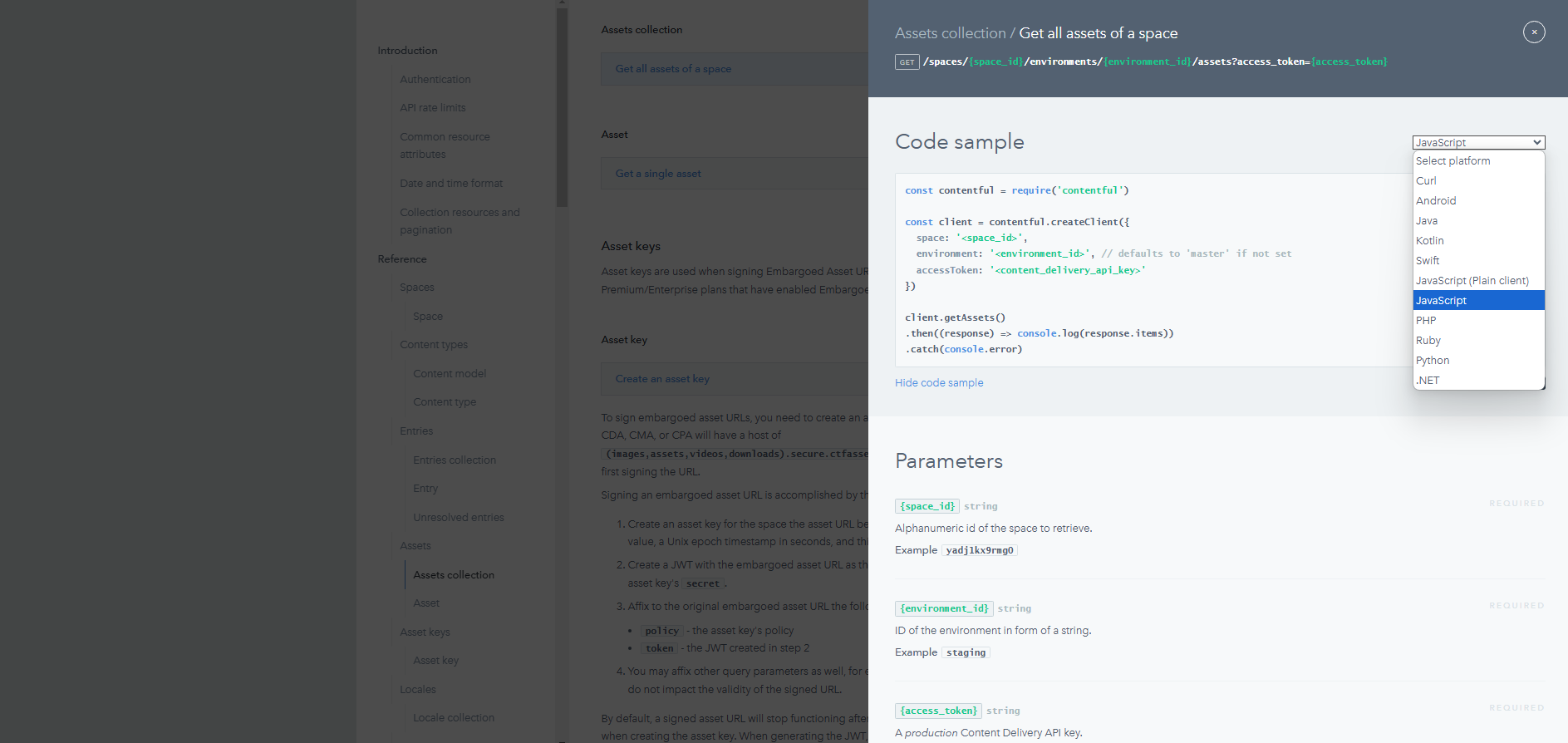Choose Curl from platform list
The height and width of the screenshot is (743, 1568).
(x=1478, y=180)
